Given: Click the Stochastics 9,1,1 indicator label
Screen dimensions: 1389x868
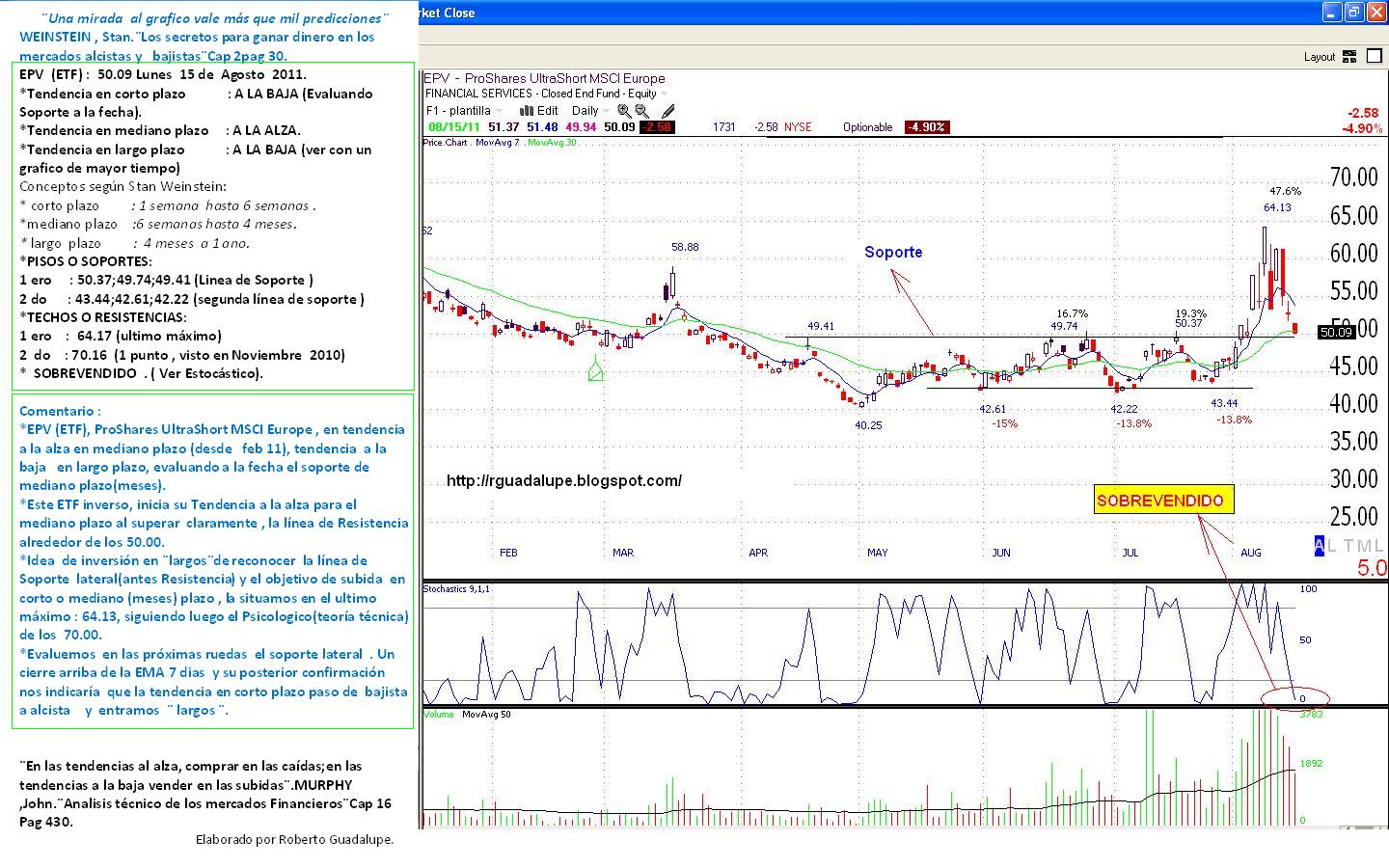Looking at the screenshot, I should tap(456, 588).
